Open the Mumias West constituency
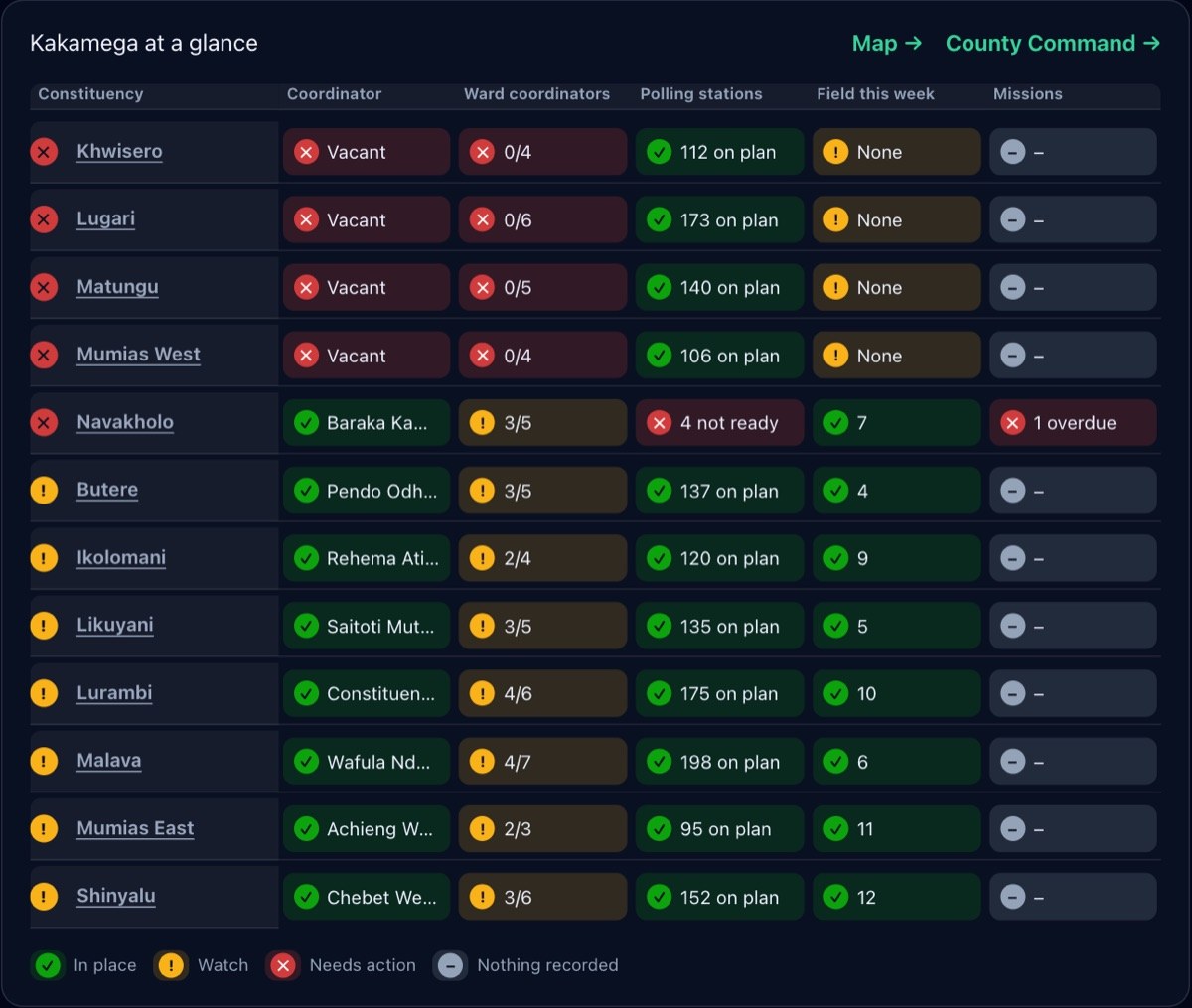 pos(138,355)
